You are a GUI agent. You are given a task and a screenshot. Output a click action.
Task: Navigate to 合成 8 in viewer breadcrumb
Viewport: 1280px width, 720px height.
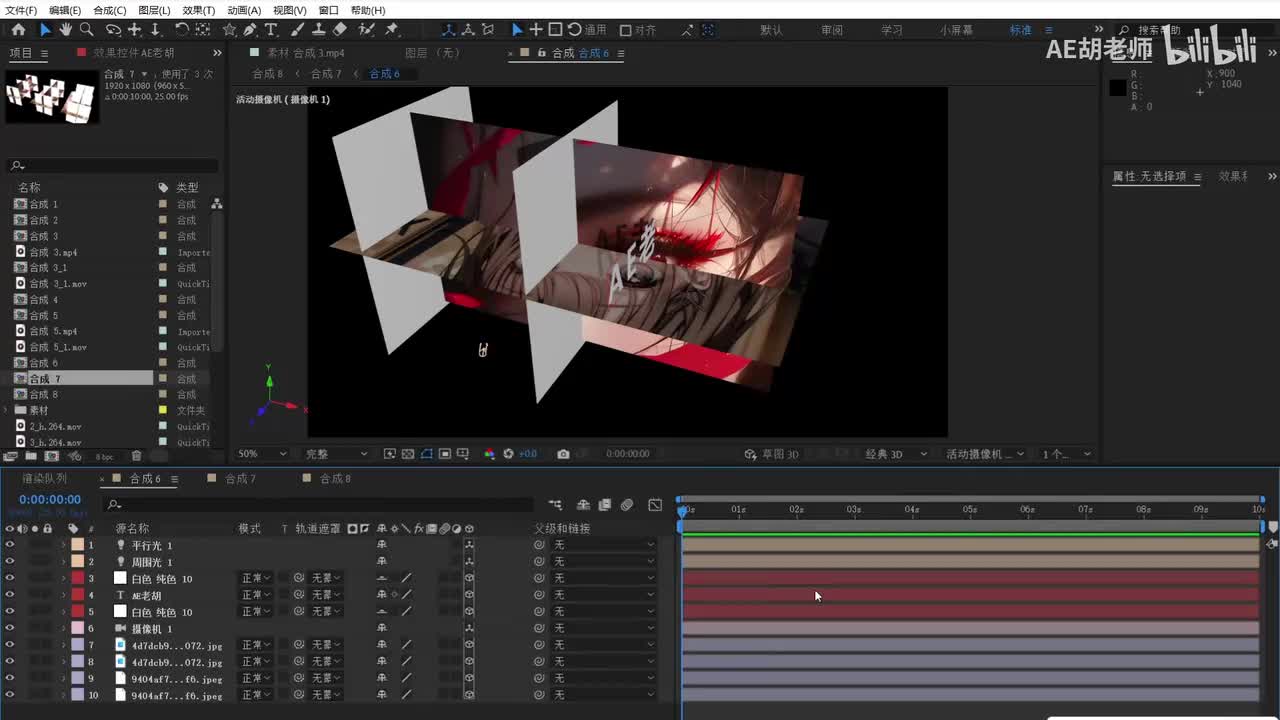tap(267, 74)
